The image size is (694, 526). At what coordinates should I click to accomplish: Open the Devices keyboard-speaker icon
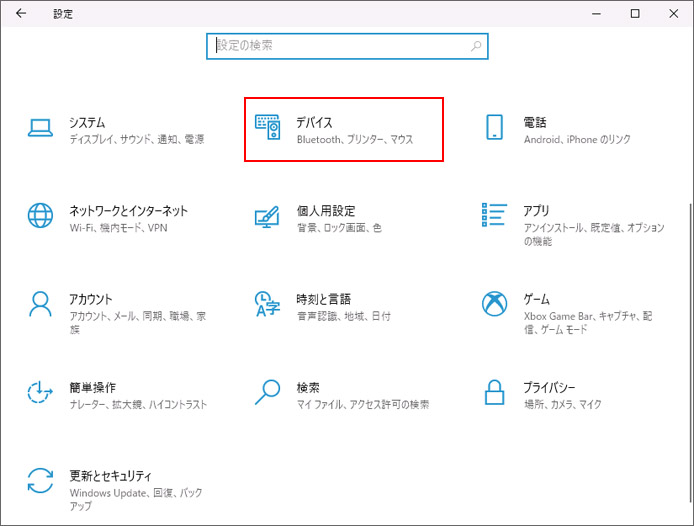point(268,127)
